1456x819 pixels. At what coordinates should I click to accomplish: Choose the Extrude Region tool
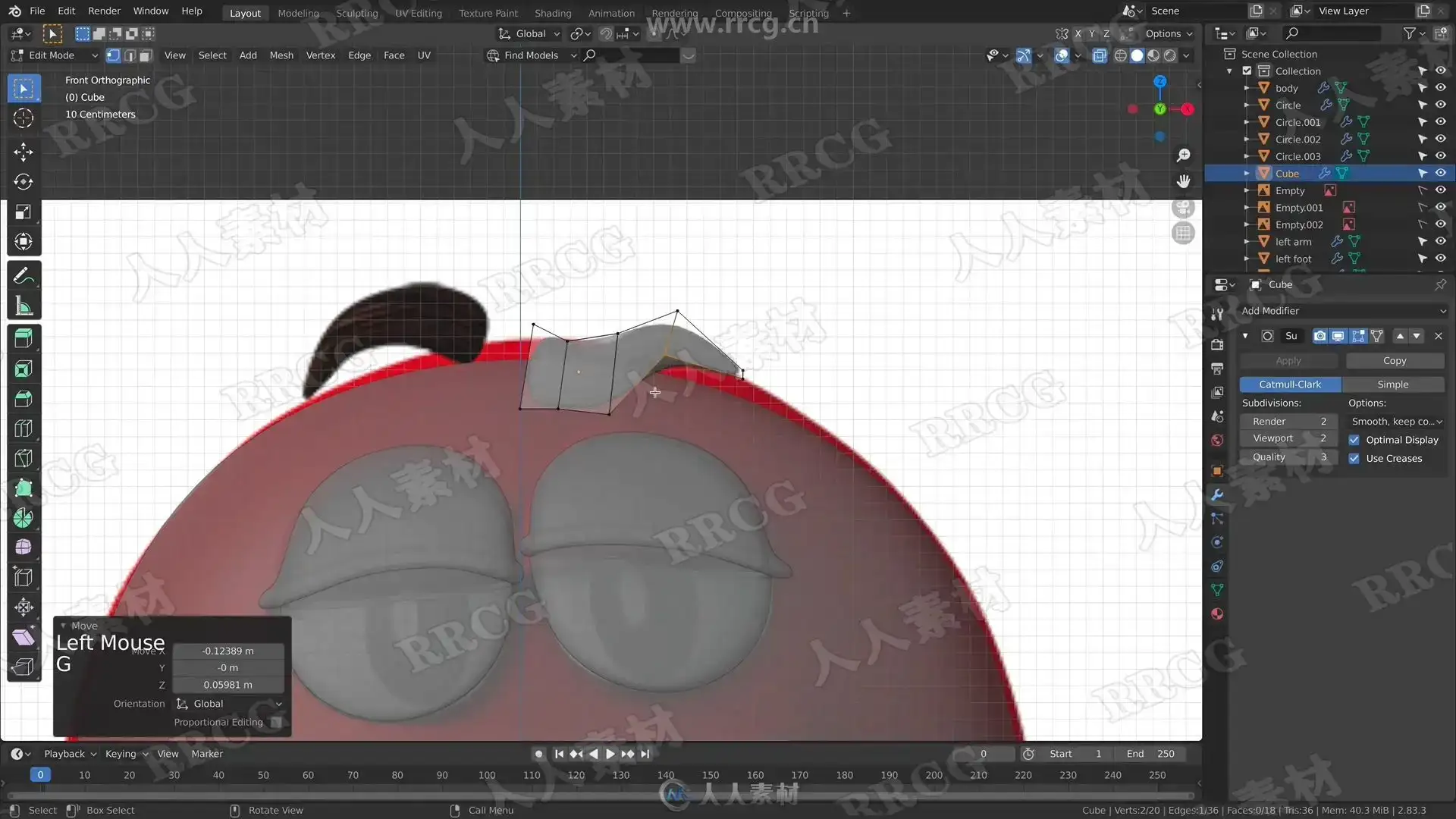(x=24, y=338)
